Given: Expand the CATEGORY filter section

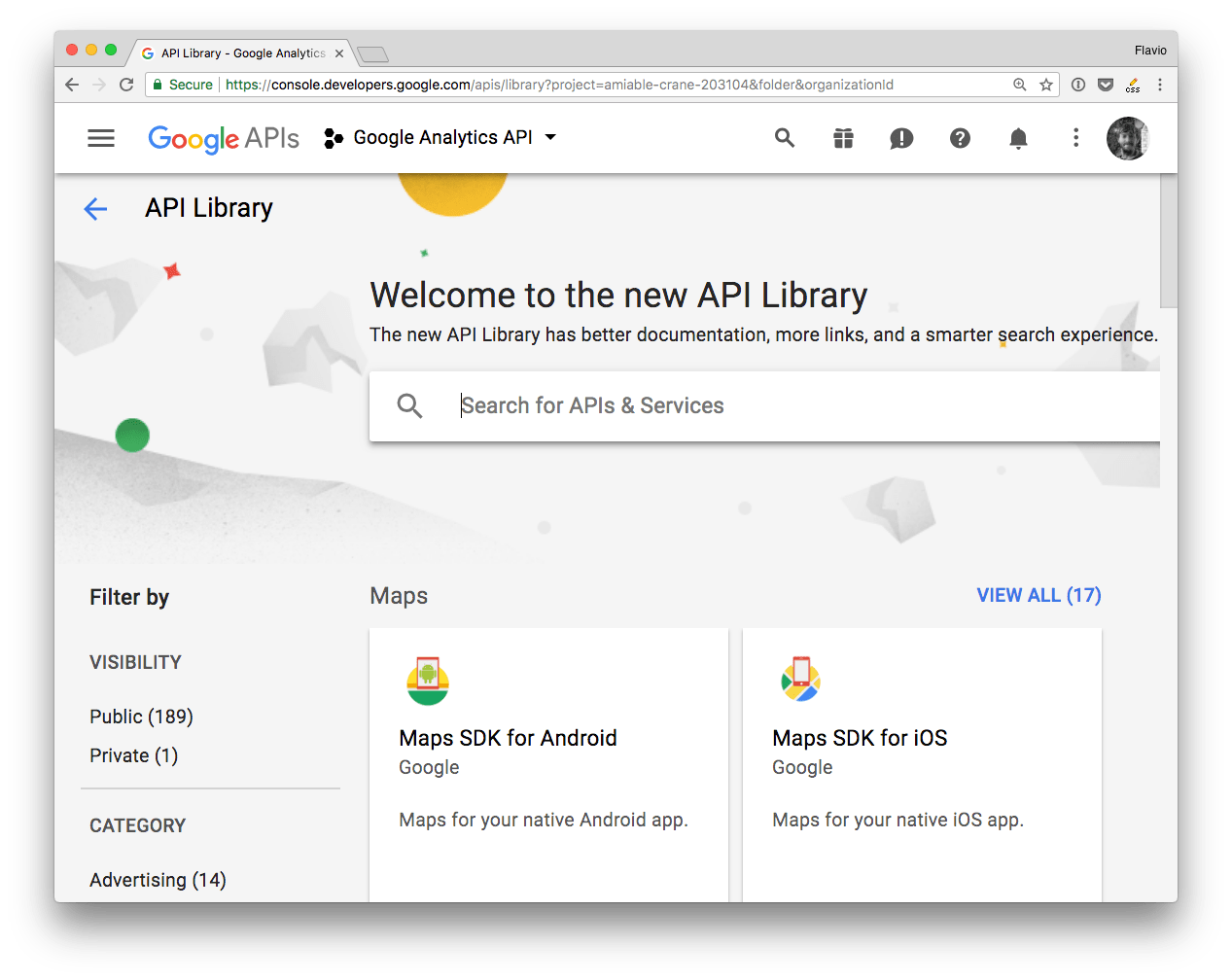Looking at the screenshot, I should click(x=137, y=825).
